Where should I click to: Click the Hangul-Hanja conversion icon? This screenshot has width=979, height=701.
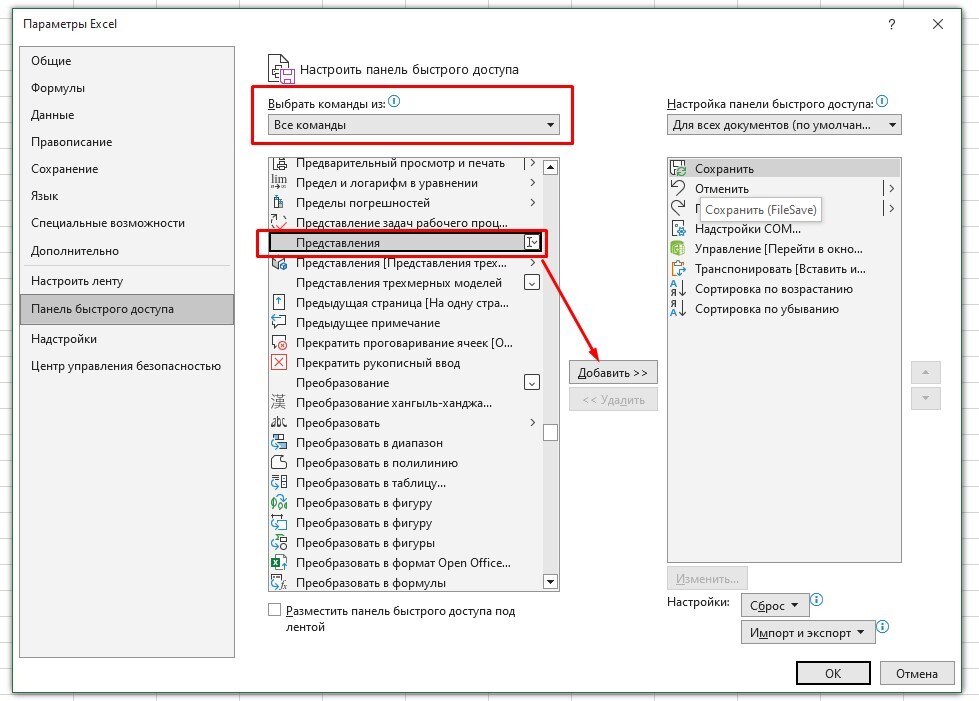pos(279,402)
